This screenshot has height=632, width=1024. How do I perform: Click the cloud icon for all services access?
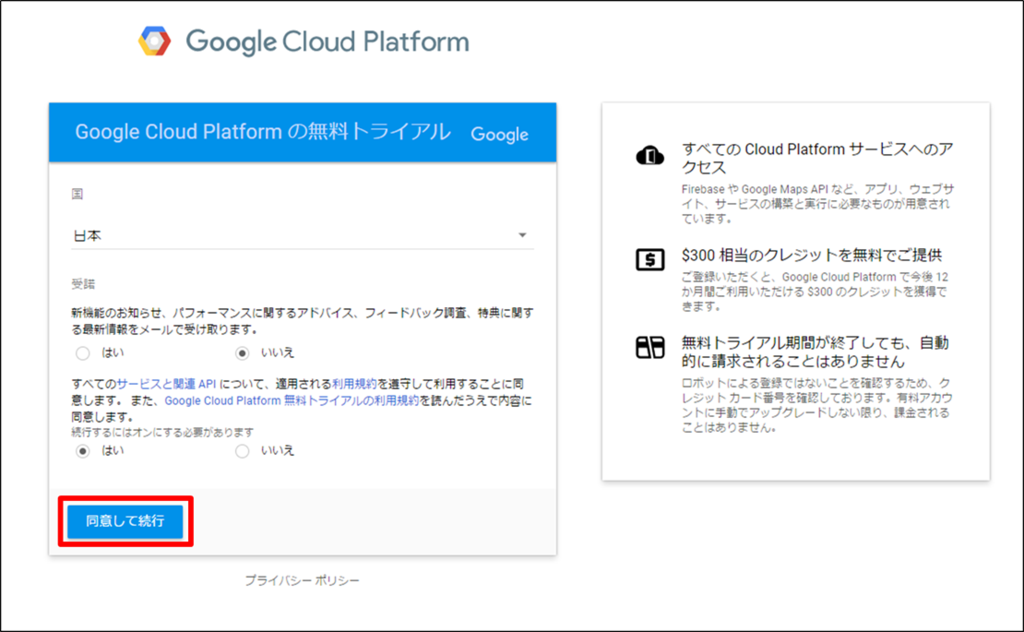pos(650,155)
